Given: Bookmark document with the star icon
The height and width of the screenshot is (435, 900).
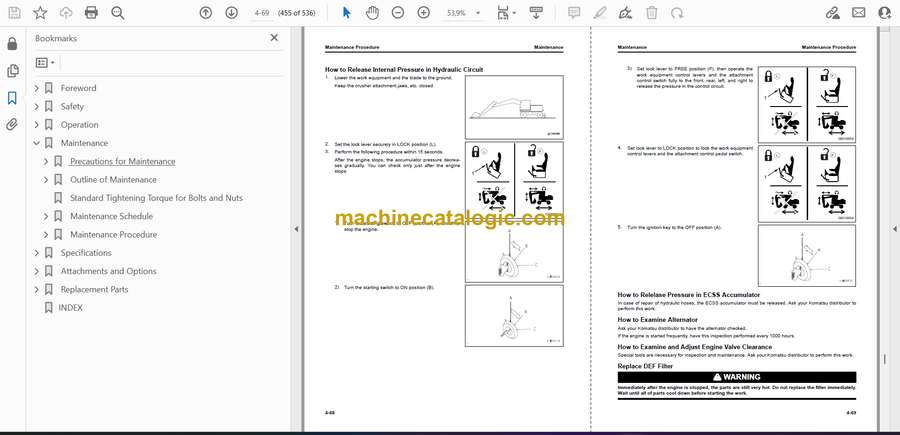Looking at the screenshot, I should 40,13.
